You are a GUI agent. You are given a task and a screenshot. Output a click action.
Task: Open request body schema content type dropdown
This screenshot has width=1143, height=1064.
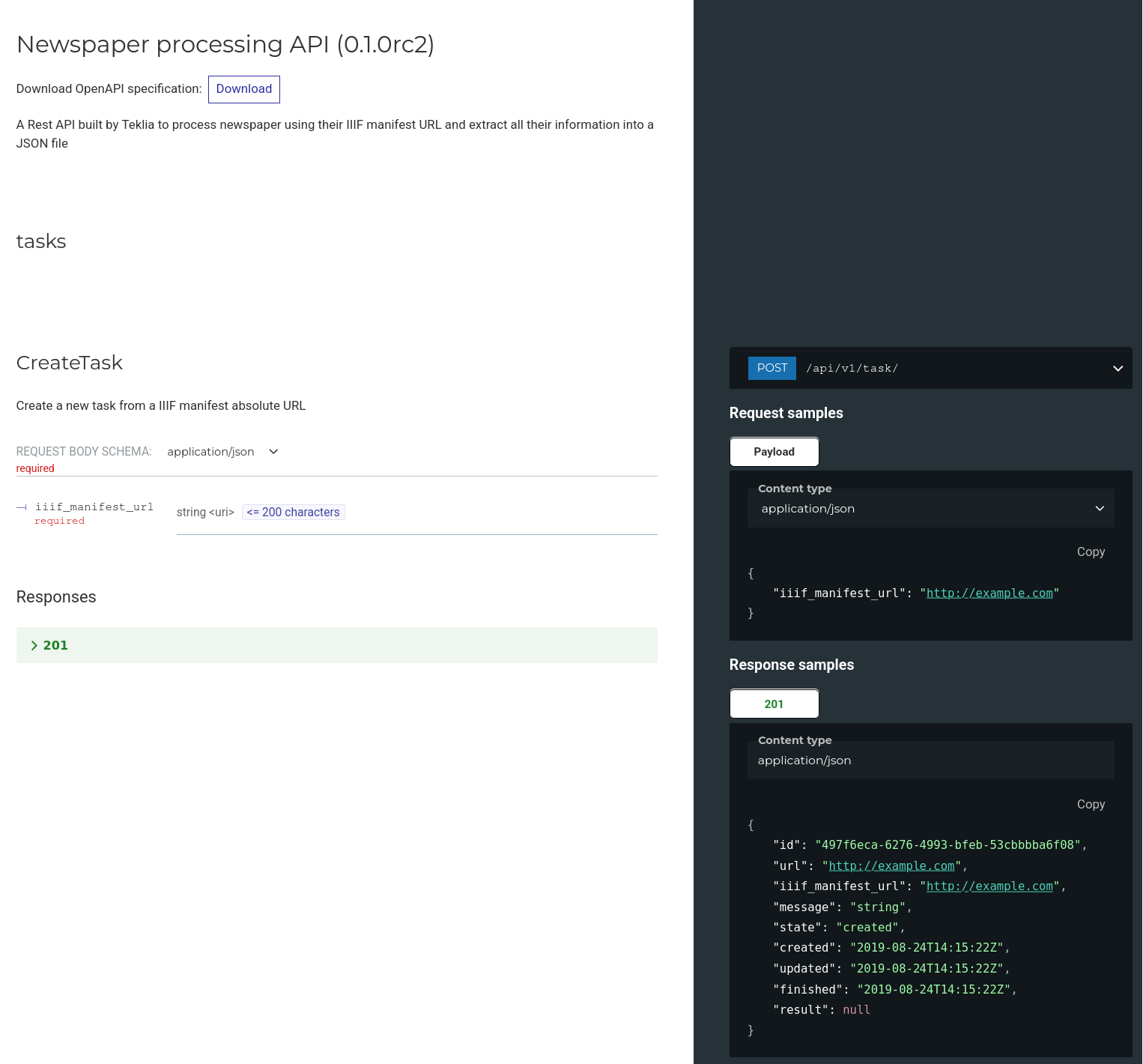point(222,452)
